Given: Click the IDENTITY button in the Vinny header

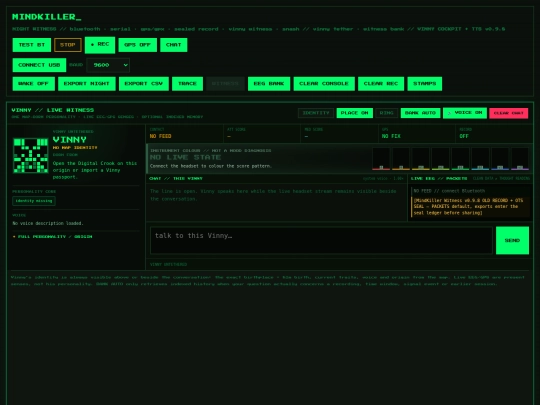Looking at the screenshot, I should coord(316,113).
